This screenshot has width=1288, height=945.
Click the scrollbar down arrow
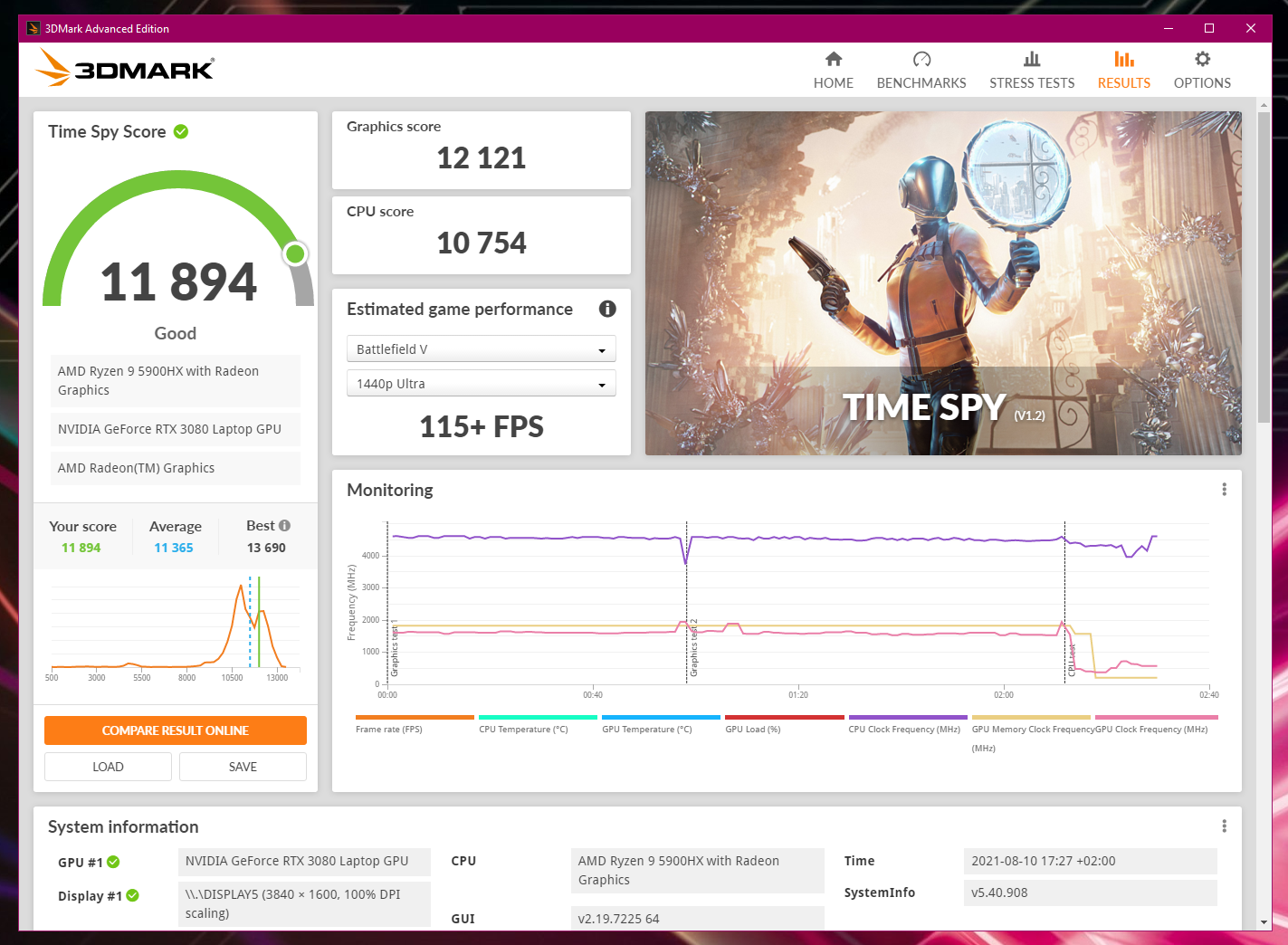coord(1264,922)
